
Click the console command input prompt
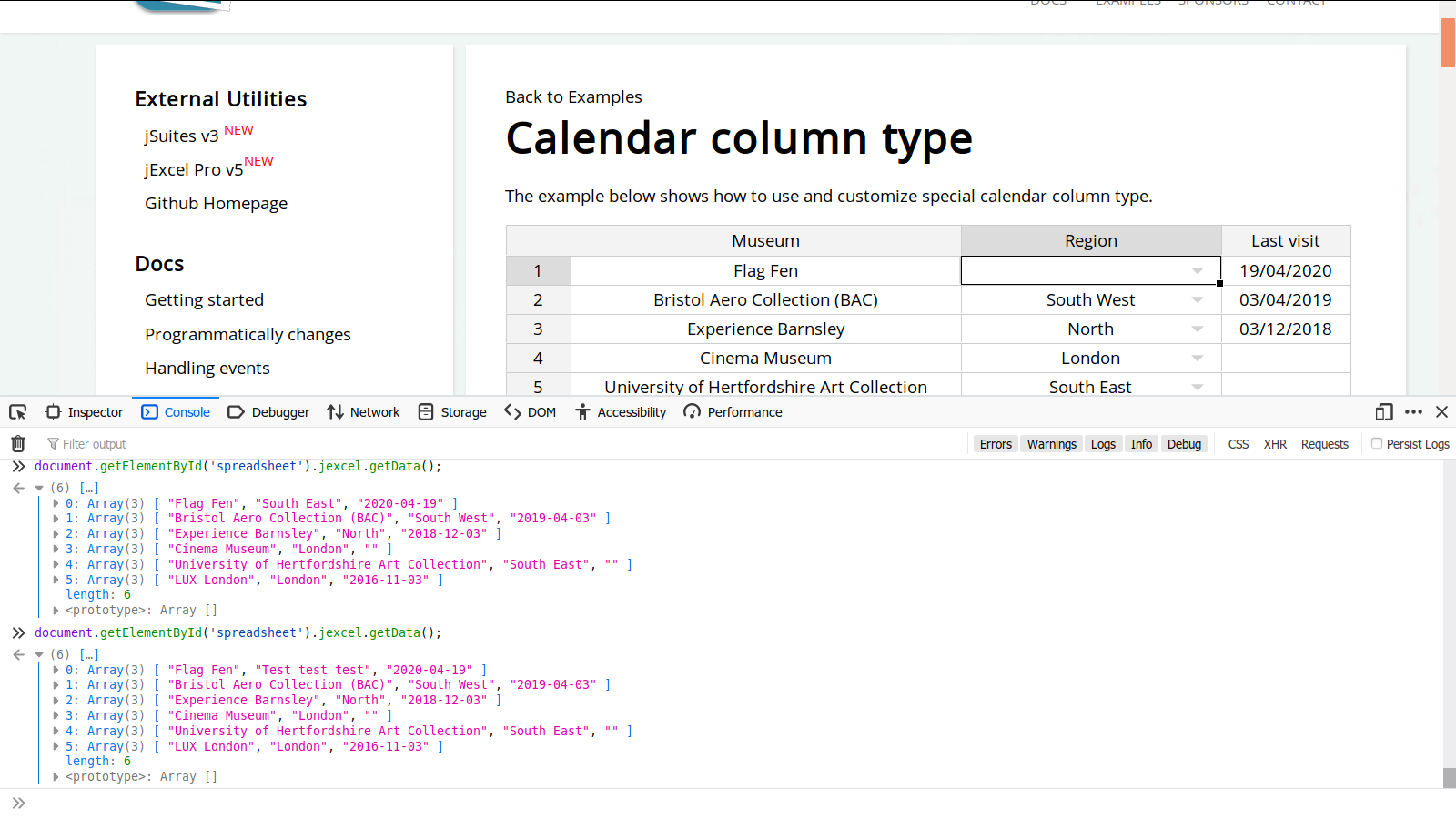pos(728,804)
